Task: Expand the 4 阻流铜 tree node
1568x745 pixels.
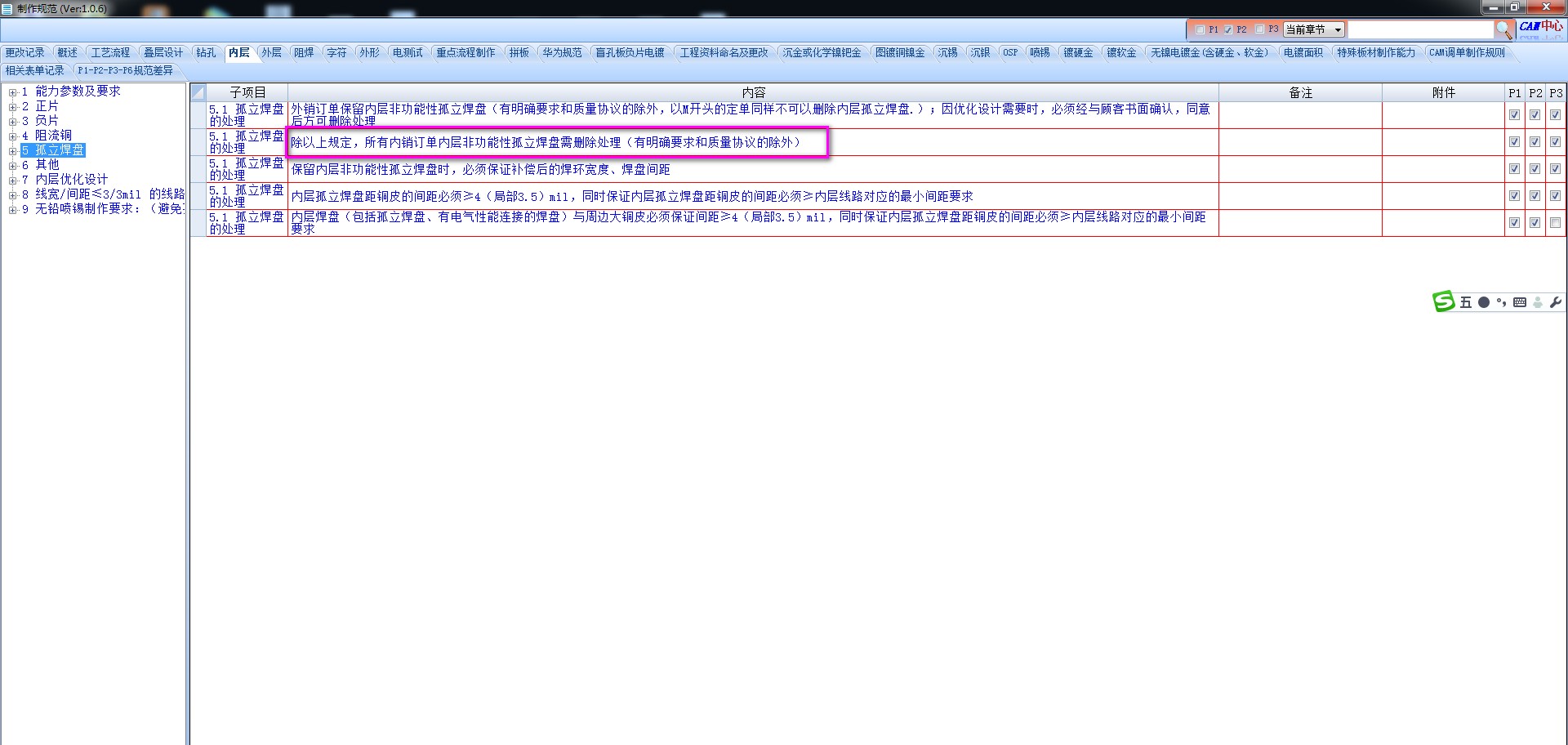Action: click(12, 136)
